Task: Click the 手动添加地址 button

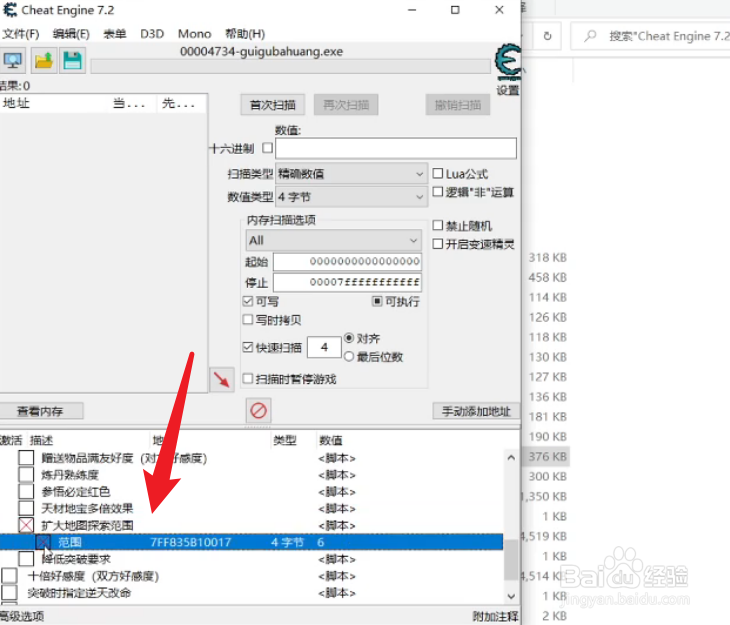Action: 476,411
